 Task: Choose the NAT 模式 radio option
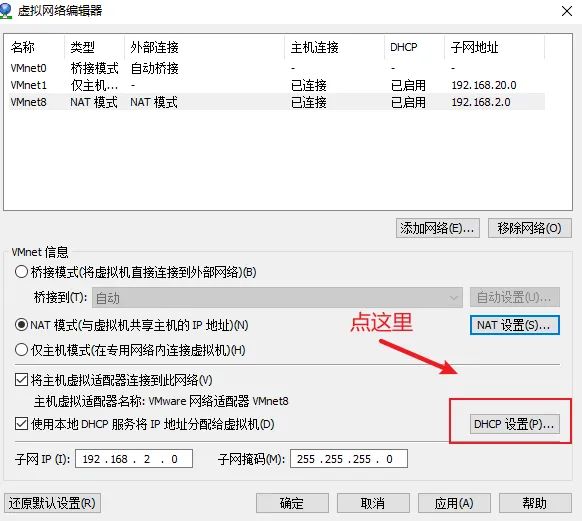point(21,325)
